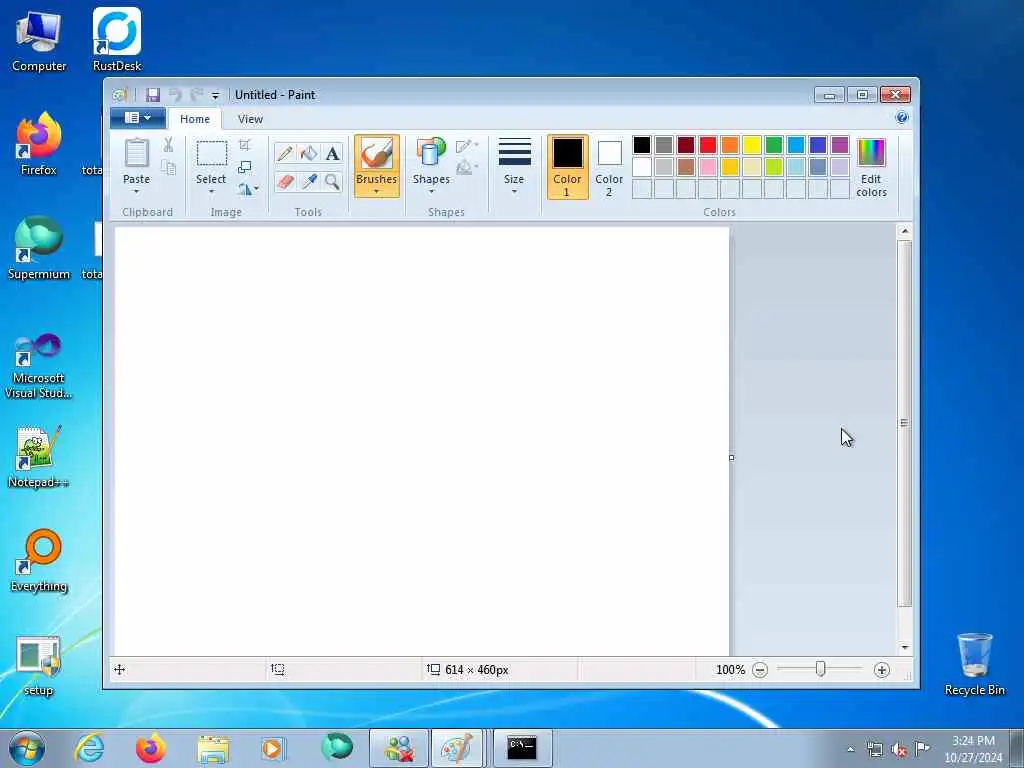Activate Color 1 foreground selector
1024x768 pixels.
[568, 167]
